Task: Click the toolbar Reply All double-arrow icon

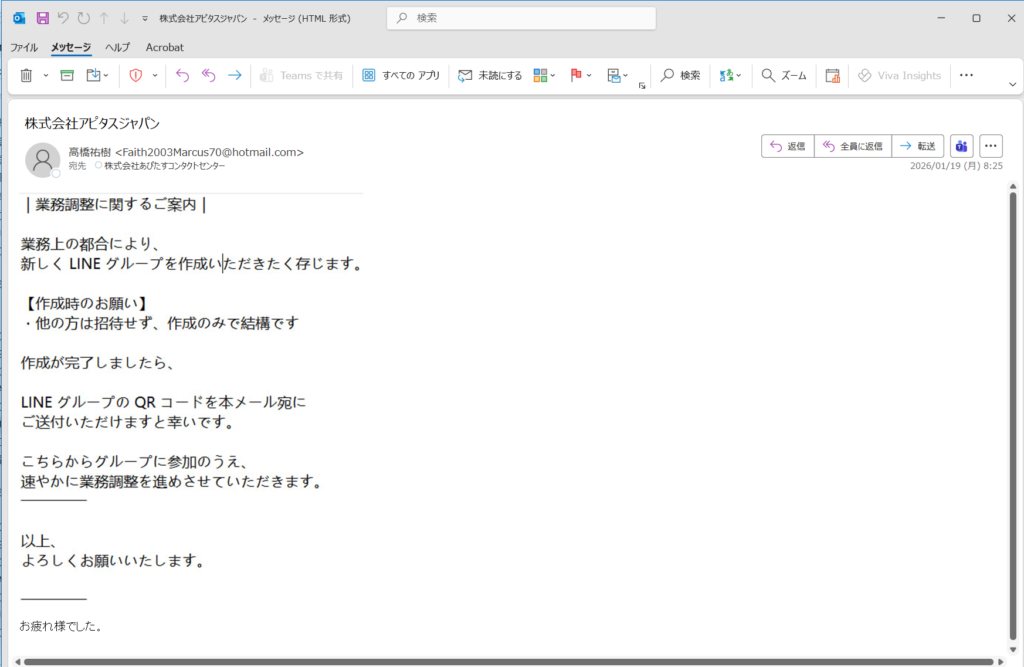Action: point(208,75)
